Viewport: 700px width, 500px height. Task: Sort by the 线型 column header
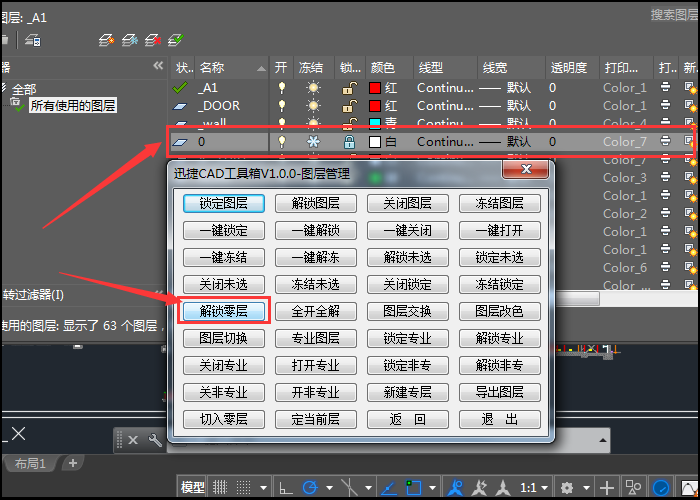[x=446, y=67]
